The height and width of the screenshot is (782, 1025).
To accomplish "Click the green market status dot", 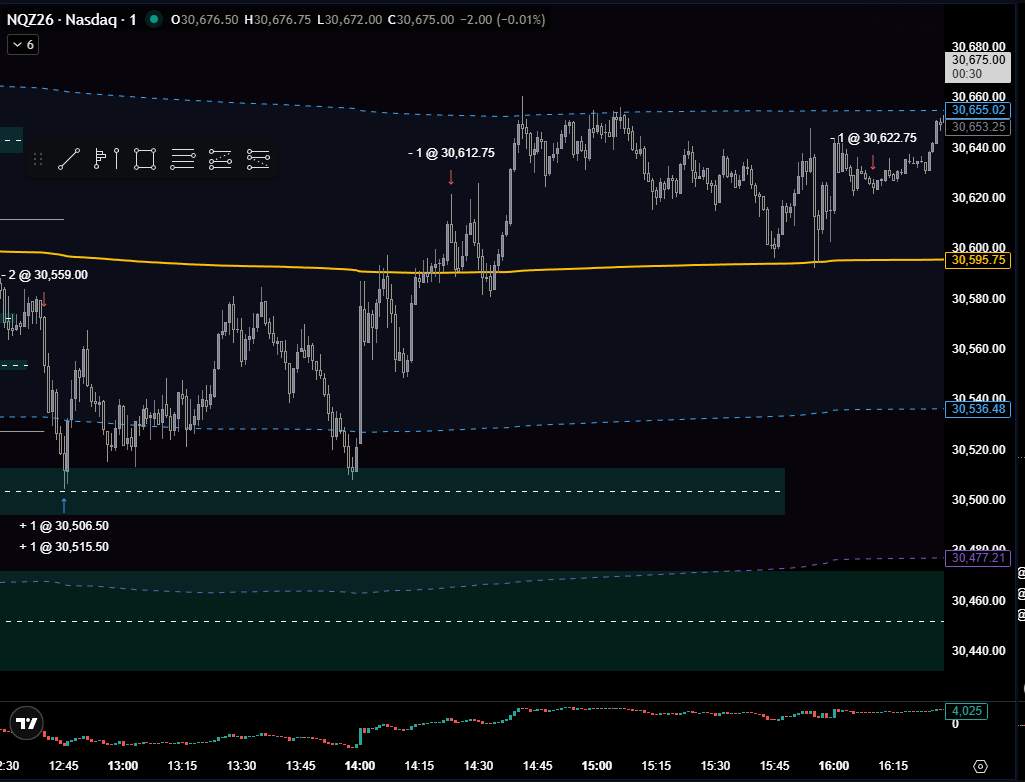I will (154, 20).
